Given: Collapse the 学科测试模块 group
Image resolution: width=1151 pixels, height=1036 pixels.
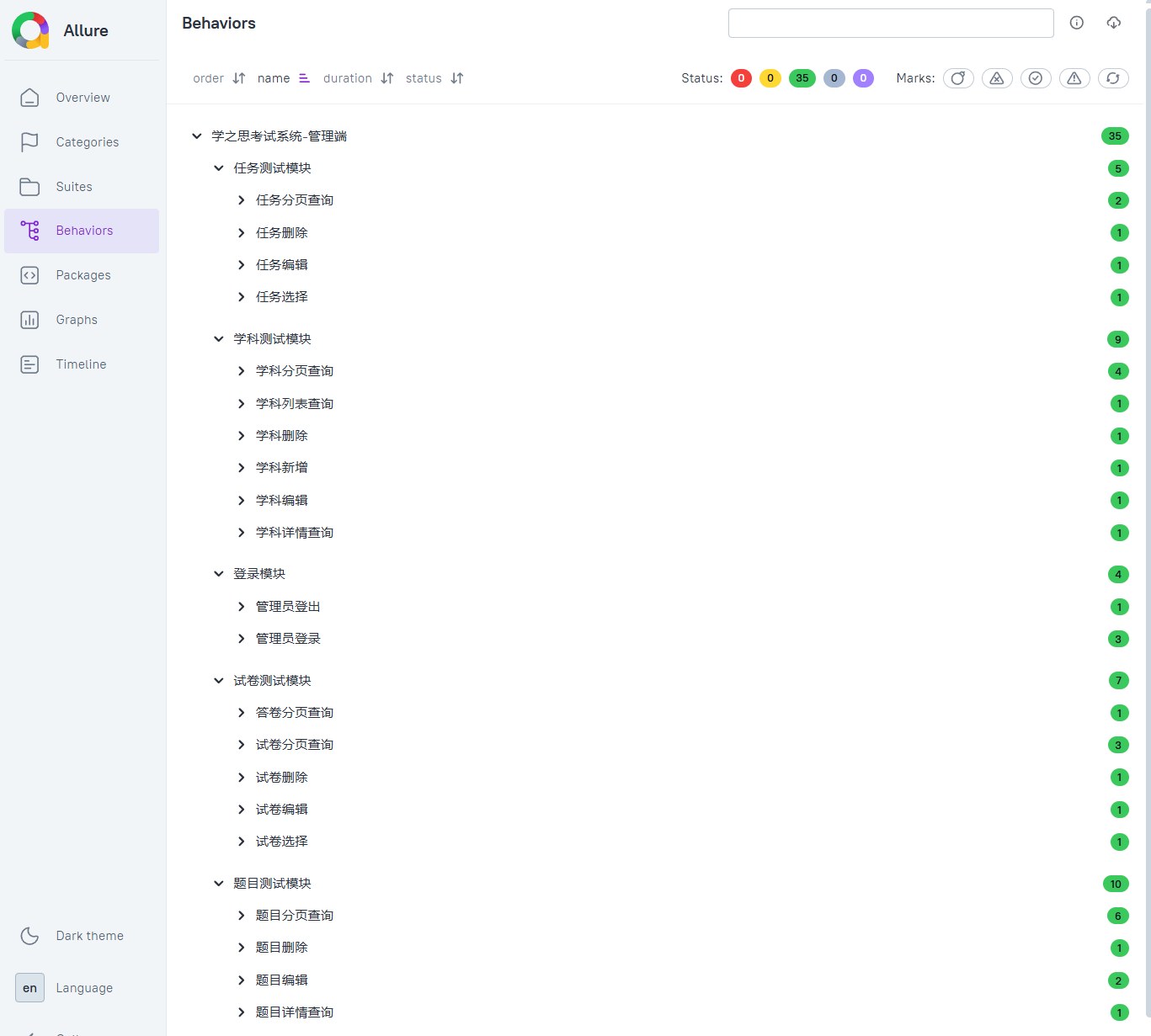Looking at the screenshot, I should click(x=219, y=339).
